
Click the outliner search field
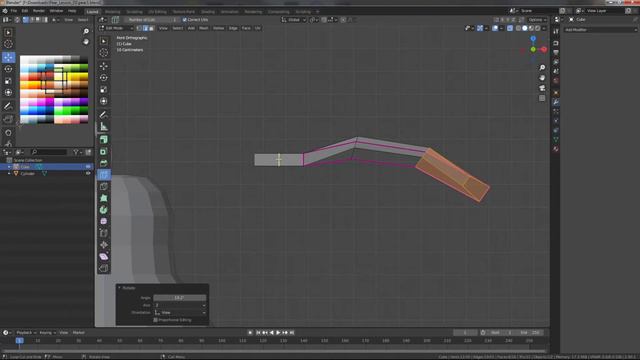(49, 152)
